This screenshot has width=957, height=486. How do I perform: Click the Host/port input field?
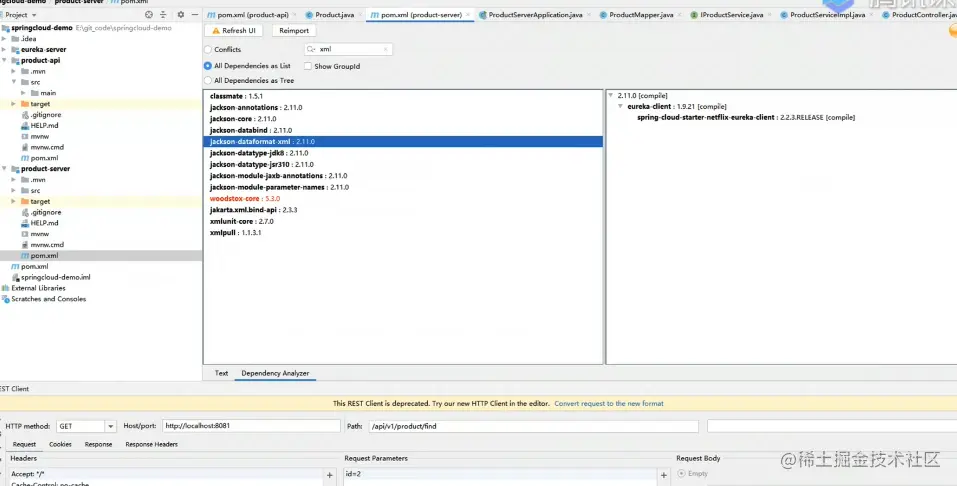251,426
